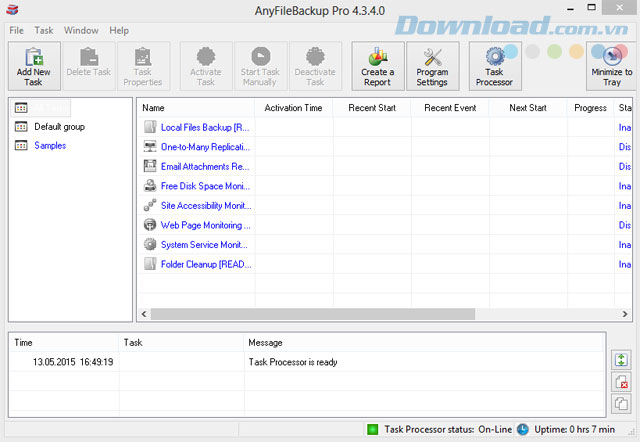Click the blue uptime clock icon
The height and width of the screenshot is (442, 640).
(x=522, y=429)
